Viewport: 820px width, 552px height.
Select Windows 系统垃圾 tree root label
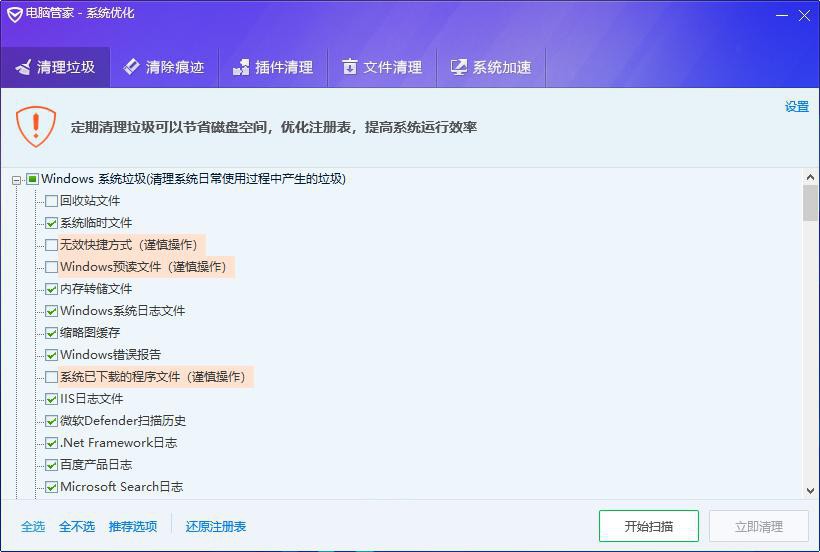pyautogui.click(x=193, y=179)
